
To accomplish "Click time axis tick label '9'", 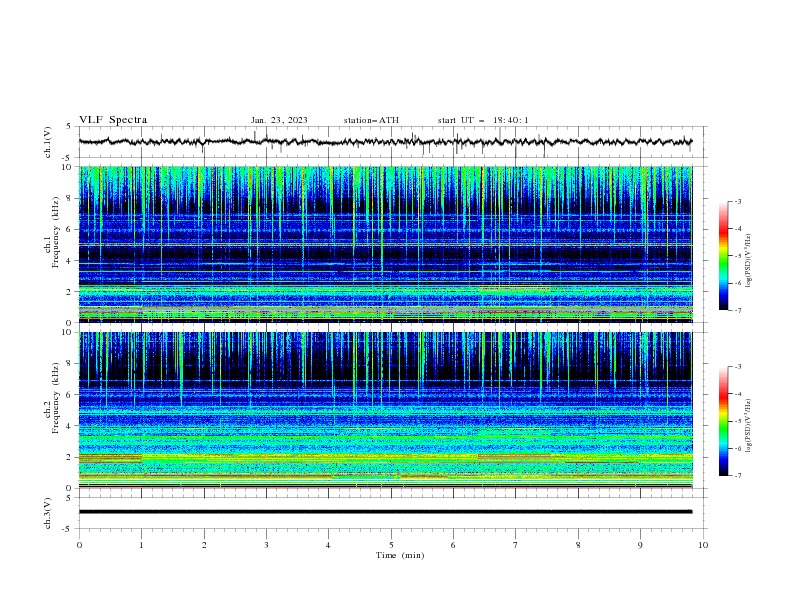I will (x=640, y=545).
